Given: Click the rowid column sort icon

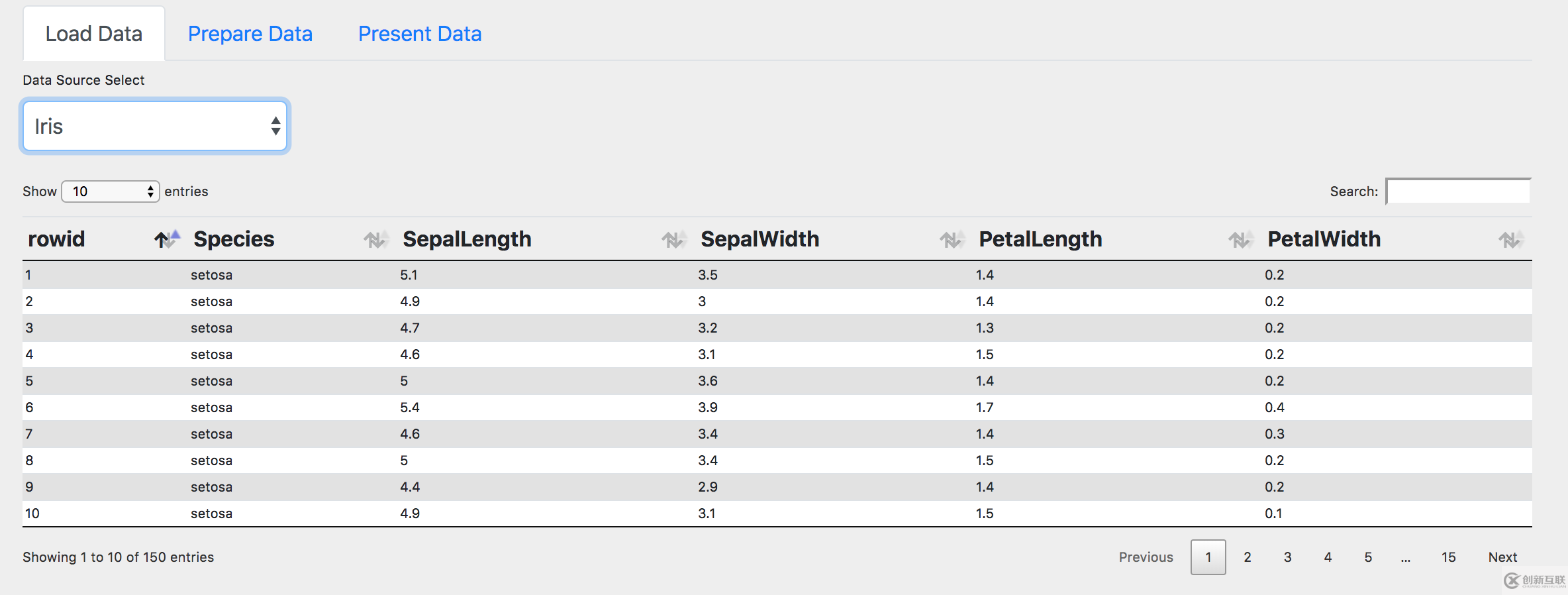Looking at the screenshot, I should 167,239.
